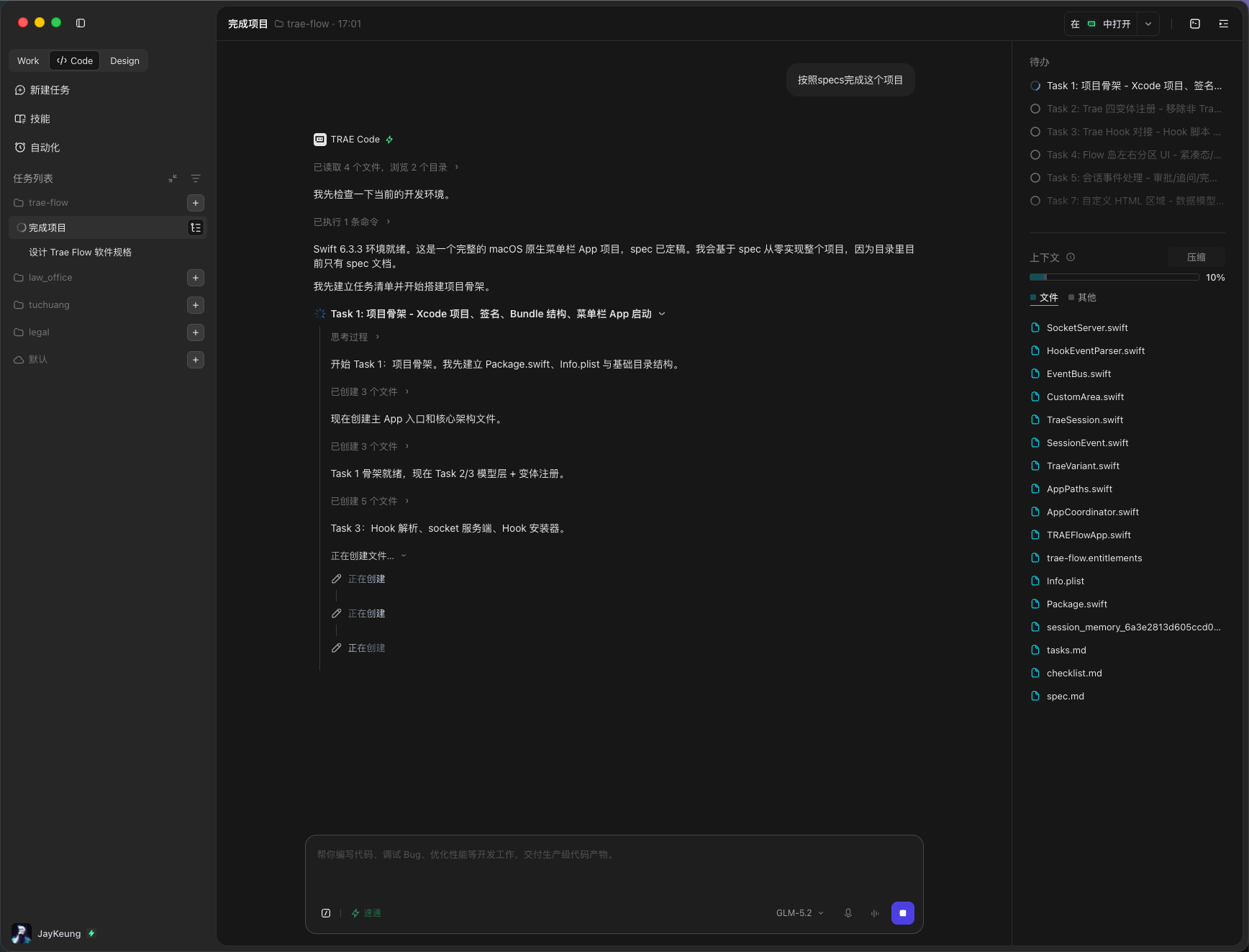1249x952 pixels.
Task: Collapse the Task 1 项目骨架 section
Action: (x=662, y=314)
